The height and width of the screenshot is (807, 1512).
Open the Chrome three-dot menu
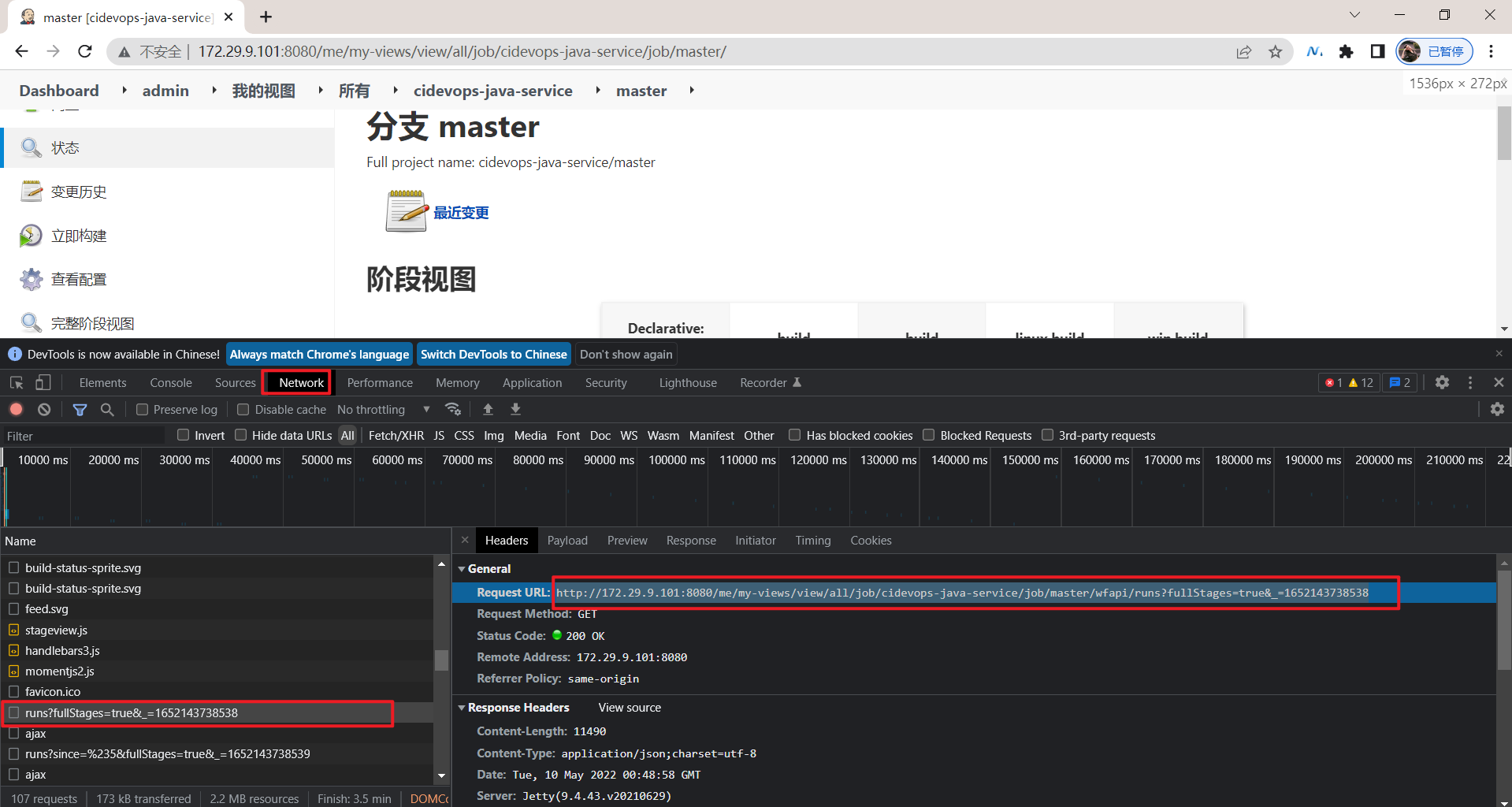pyautogui.click(x=1491, y=51)
